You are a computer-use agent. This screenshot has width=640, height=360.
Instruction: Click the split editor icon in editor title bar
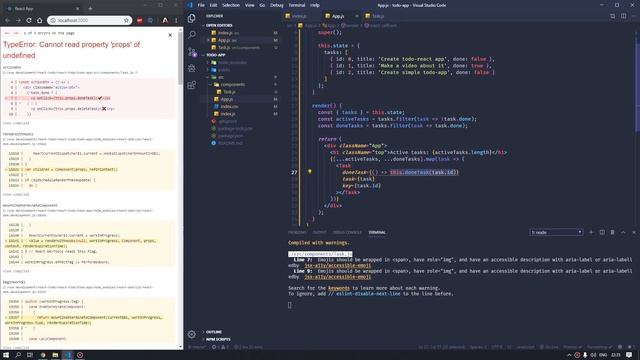[623, 16]
